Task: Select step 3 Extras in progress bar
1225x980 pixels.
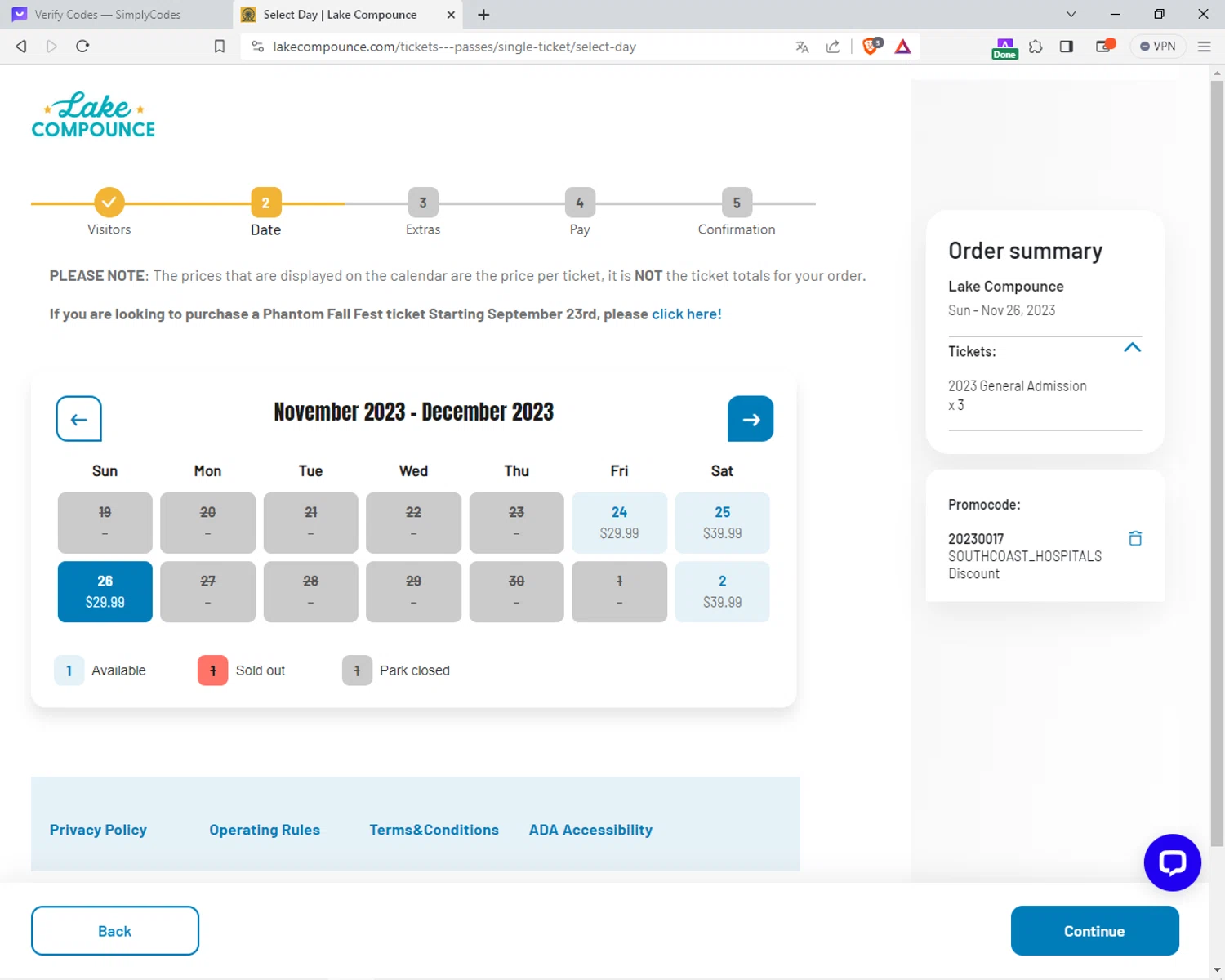Action: (x=423, y=203)
